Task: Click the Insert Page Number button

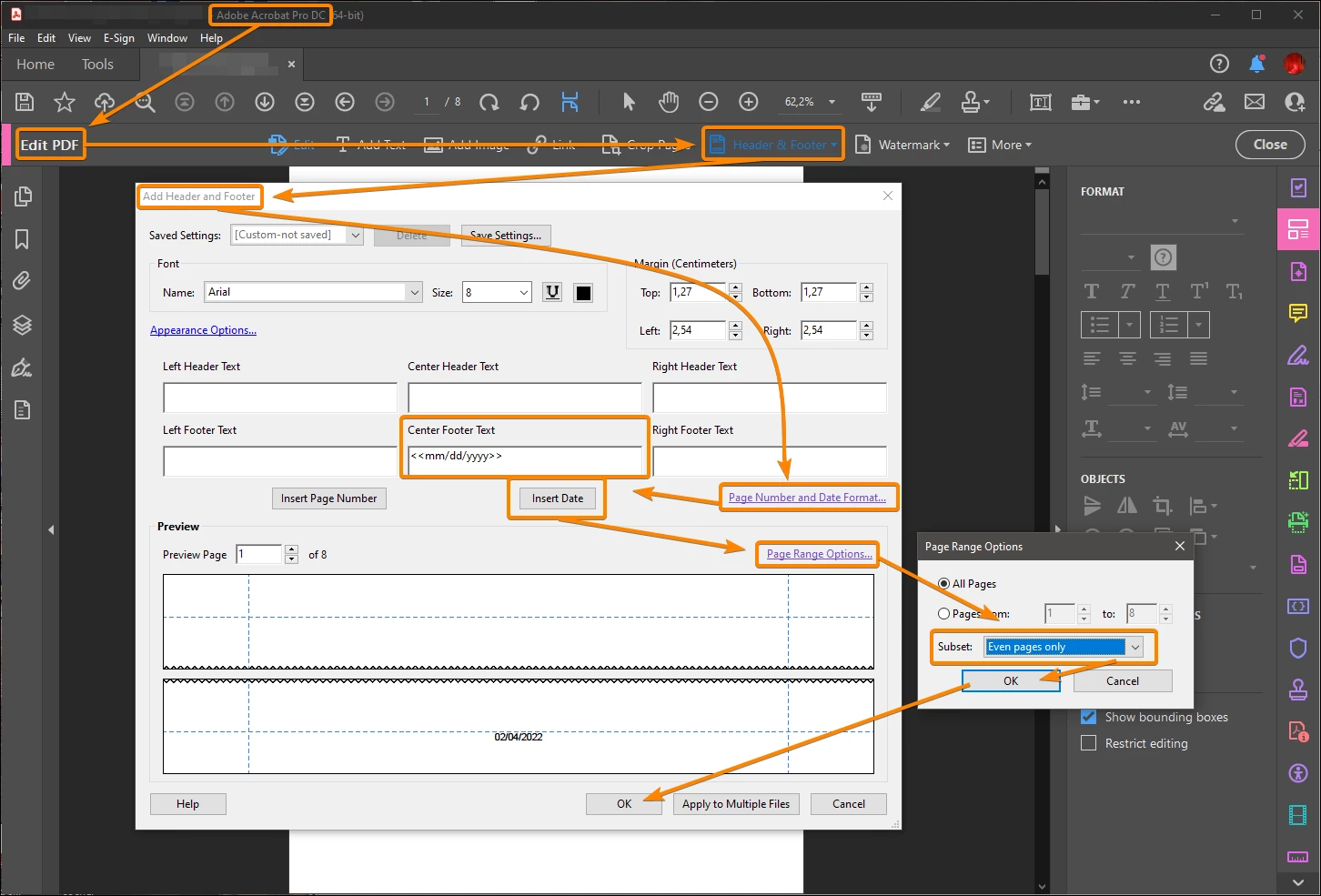Action: [x=328, y=498]
